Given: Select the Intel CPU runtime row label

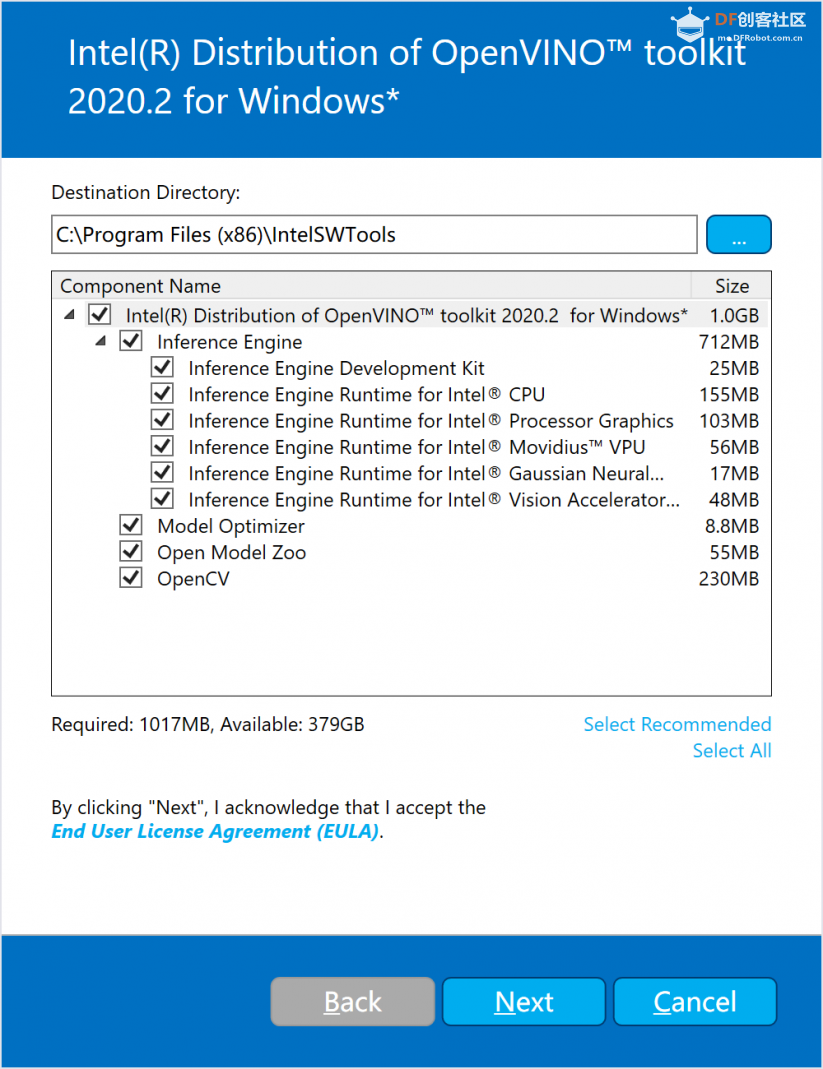Looking at the screenshot, I should (367, 395).
